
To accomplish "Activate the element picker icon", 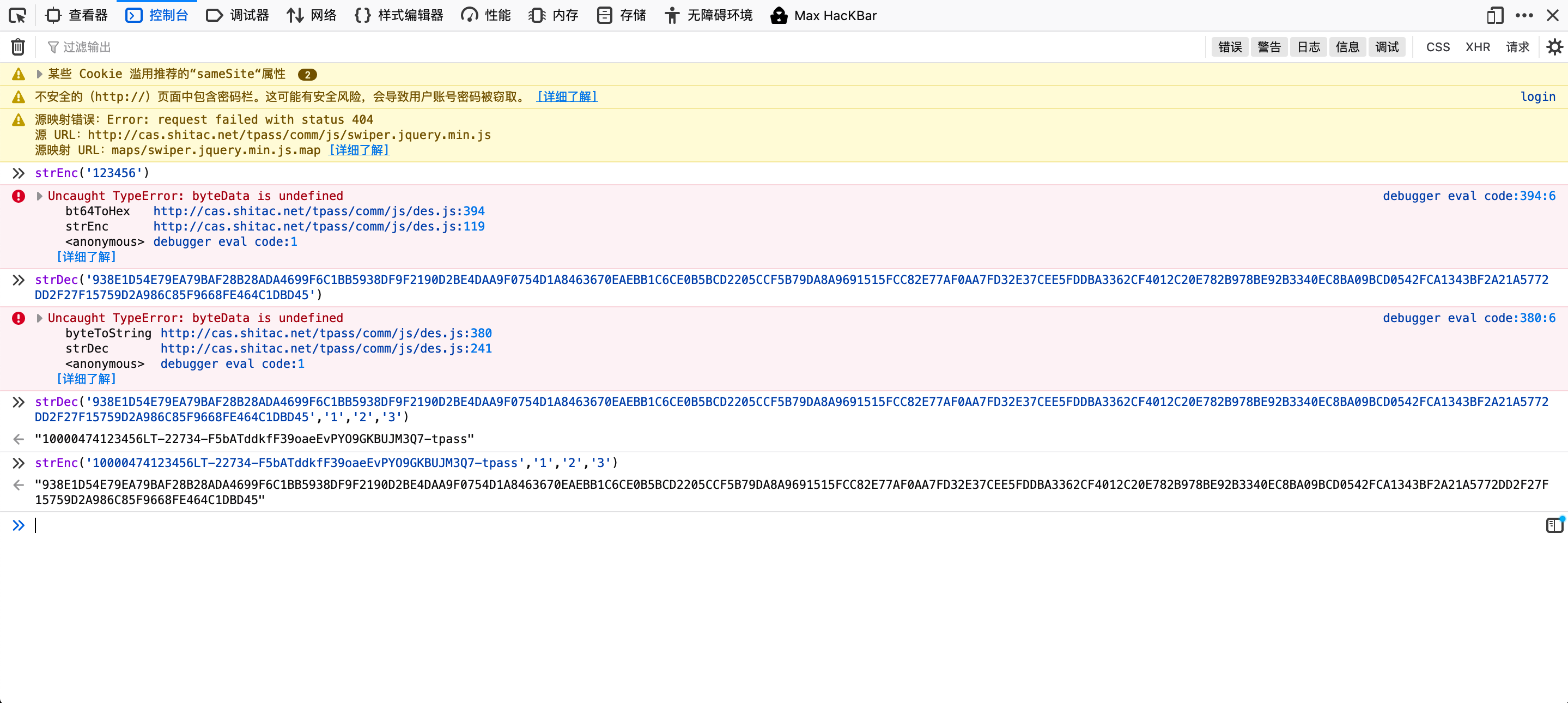I will [17, 15].
